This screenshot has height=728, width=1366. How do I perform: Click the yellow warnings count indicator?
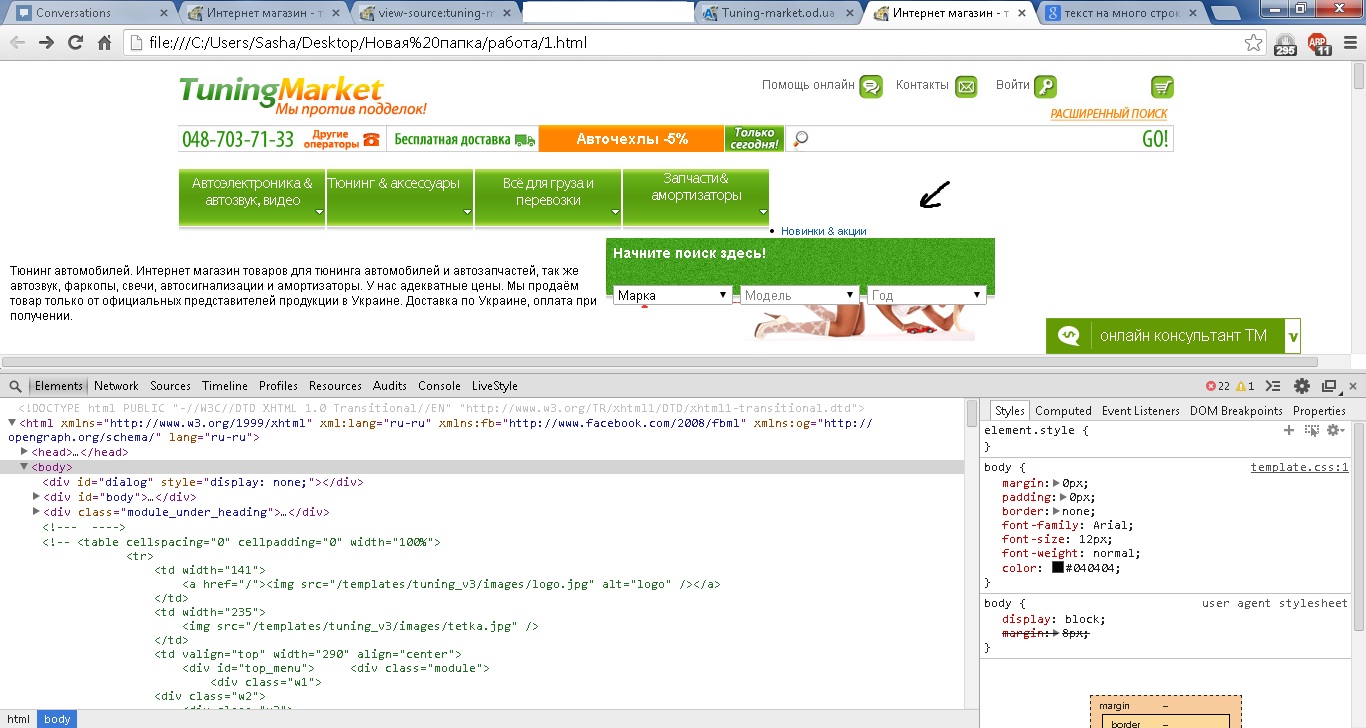(1245, 386)
